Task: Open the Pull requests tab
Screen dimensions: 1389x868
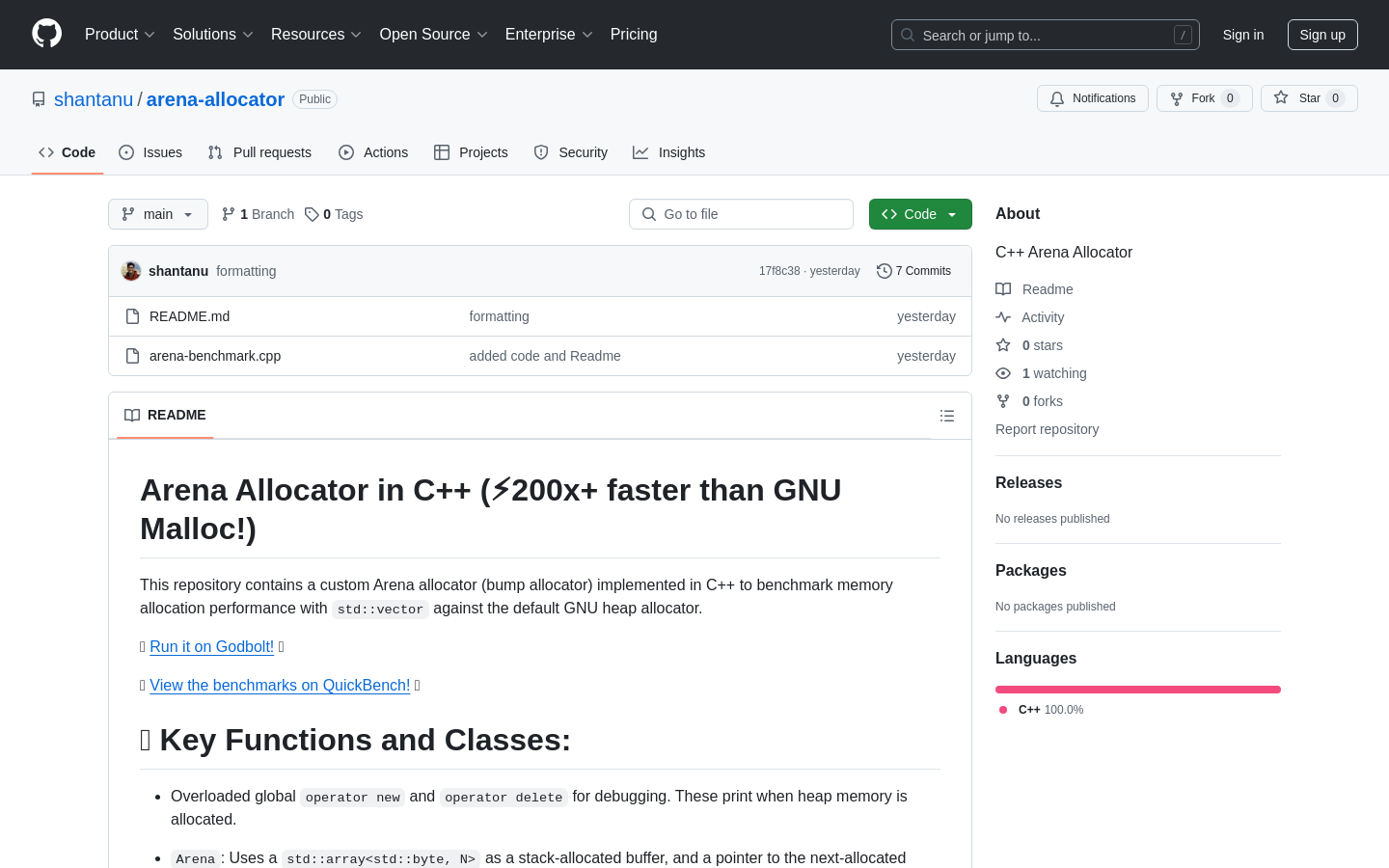Action: (x=259, y=152)
